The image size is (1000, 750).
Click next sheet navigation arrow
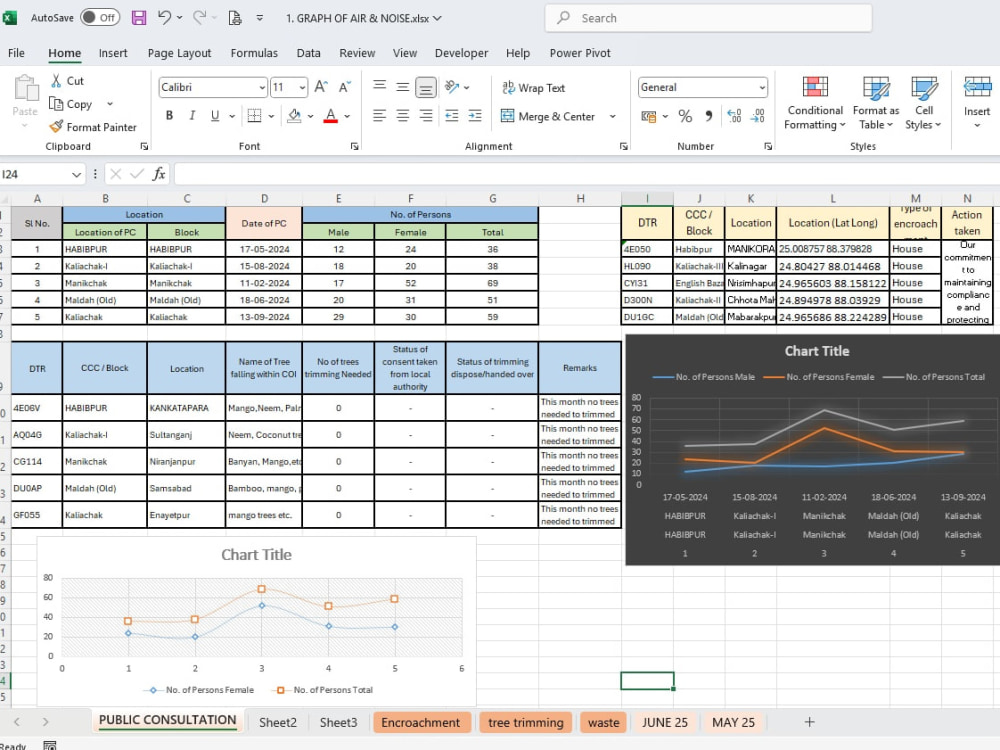tap(45, 722)
